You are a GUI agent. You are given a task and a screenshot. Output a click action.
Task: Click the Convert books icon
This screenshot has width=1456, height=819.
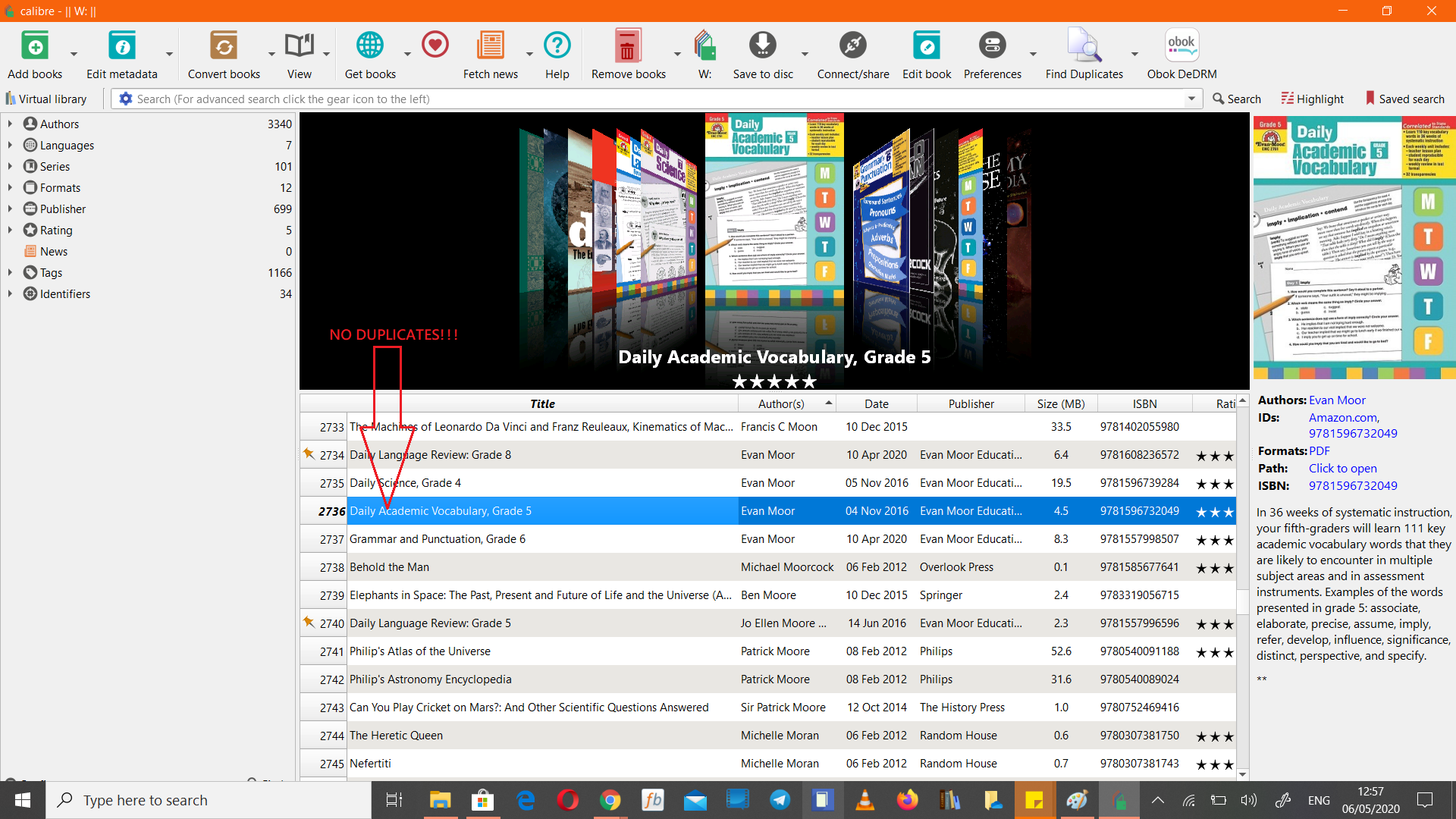[224, 47]
